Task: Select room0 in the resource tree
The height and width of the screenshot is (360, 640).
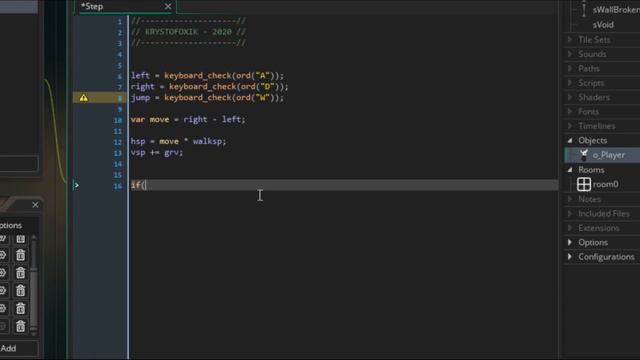Action: tap(605, 184)
